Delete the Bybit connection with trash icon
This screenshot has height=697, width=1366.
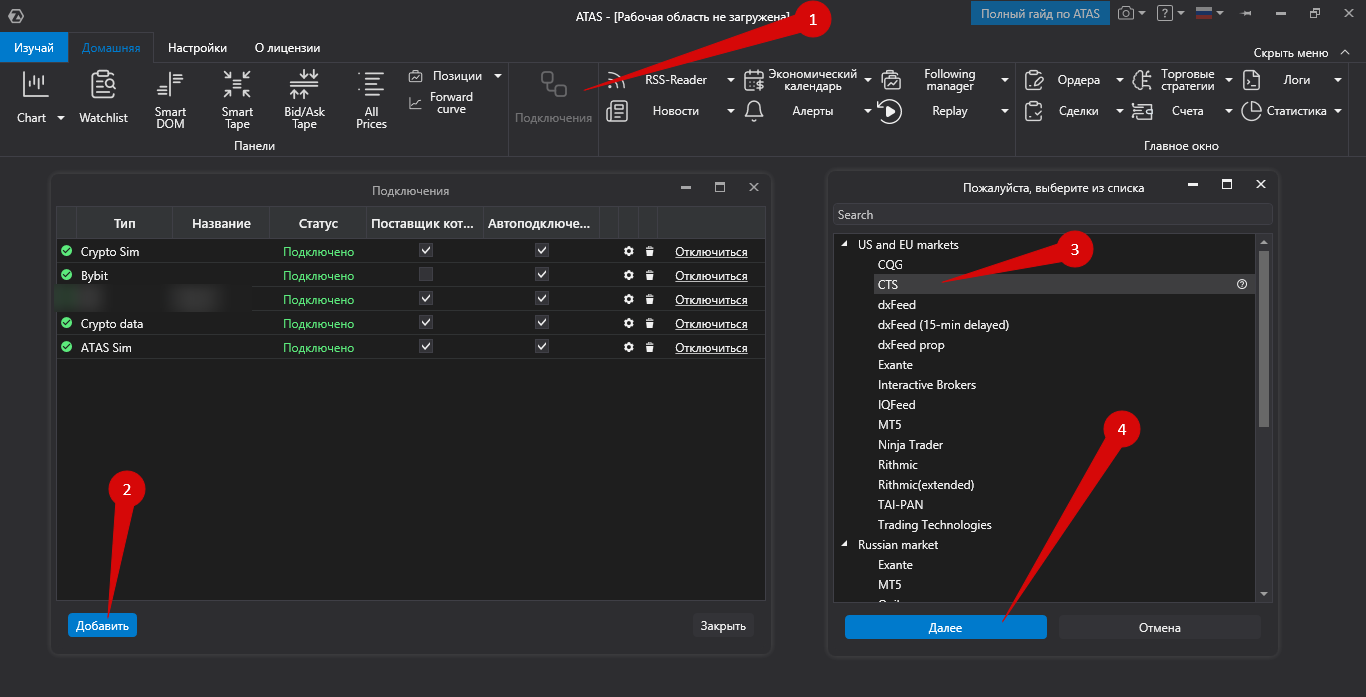649,276
